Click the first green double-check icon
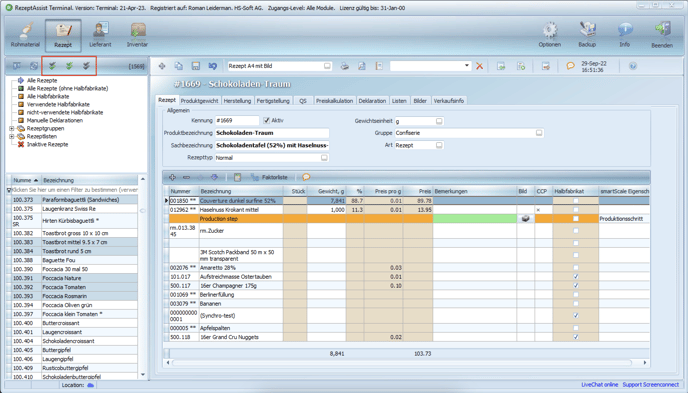The height and width of the screenshot is (393, 688). pos(52,66)
